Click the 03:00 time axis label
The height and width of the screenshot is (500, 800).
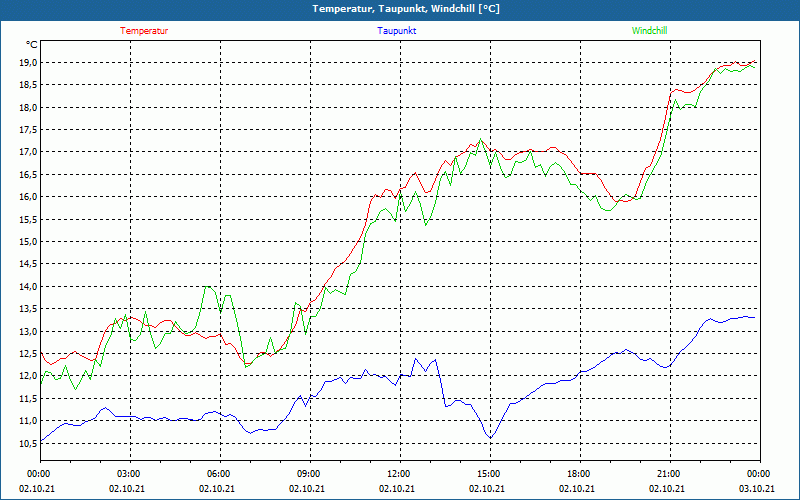pos(130,474)
